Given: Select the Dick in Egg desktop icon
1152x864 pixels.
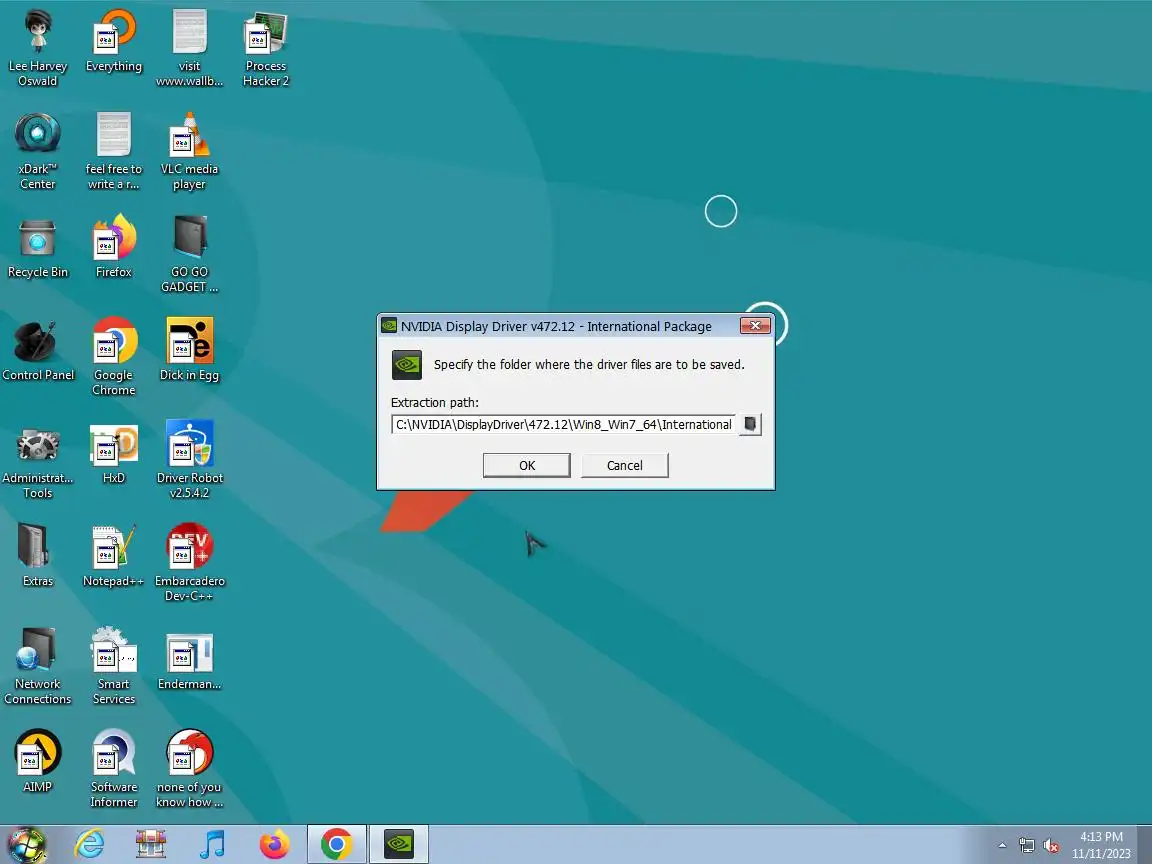Looking at the screenshot, I should click(190, 349).
